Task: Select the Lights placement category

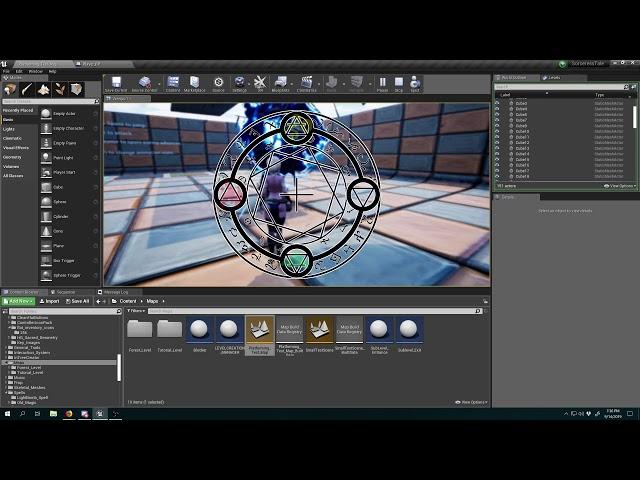Action: [x=9, y=129]
